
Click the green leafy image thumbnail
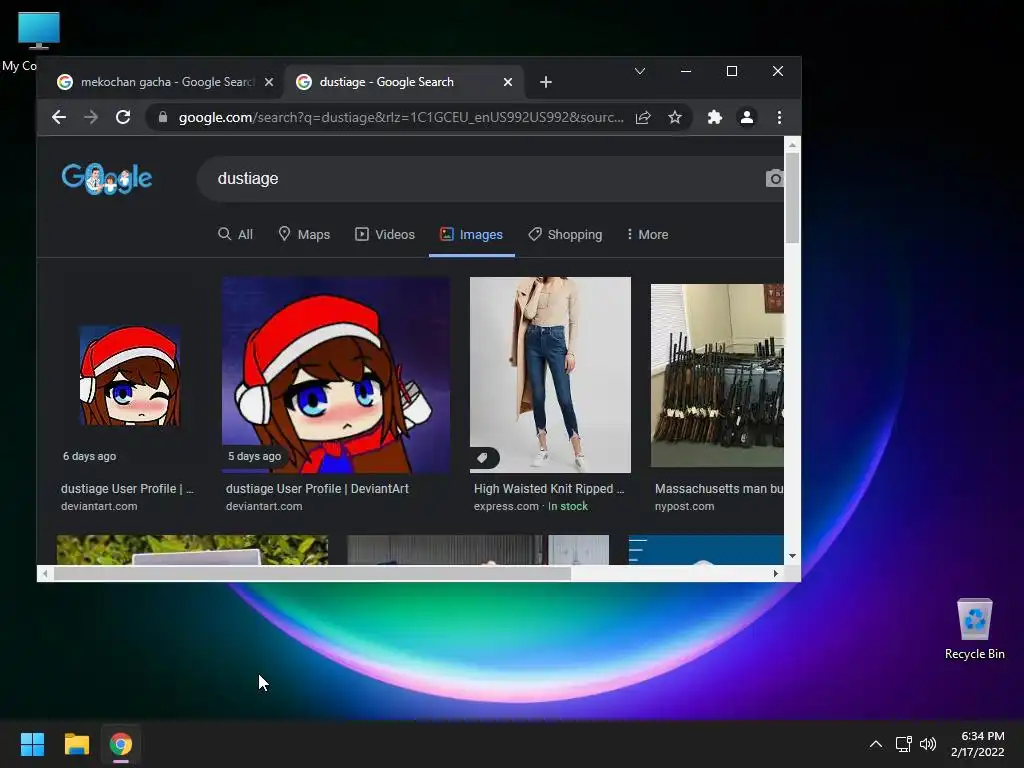click(193, 550)
